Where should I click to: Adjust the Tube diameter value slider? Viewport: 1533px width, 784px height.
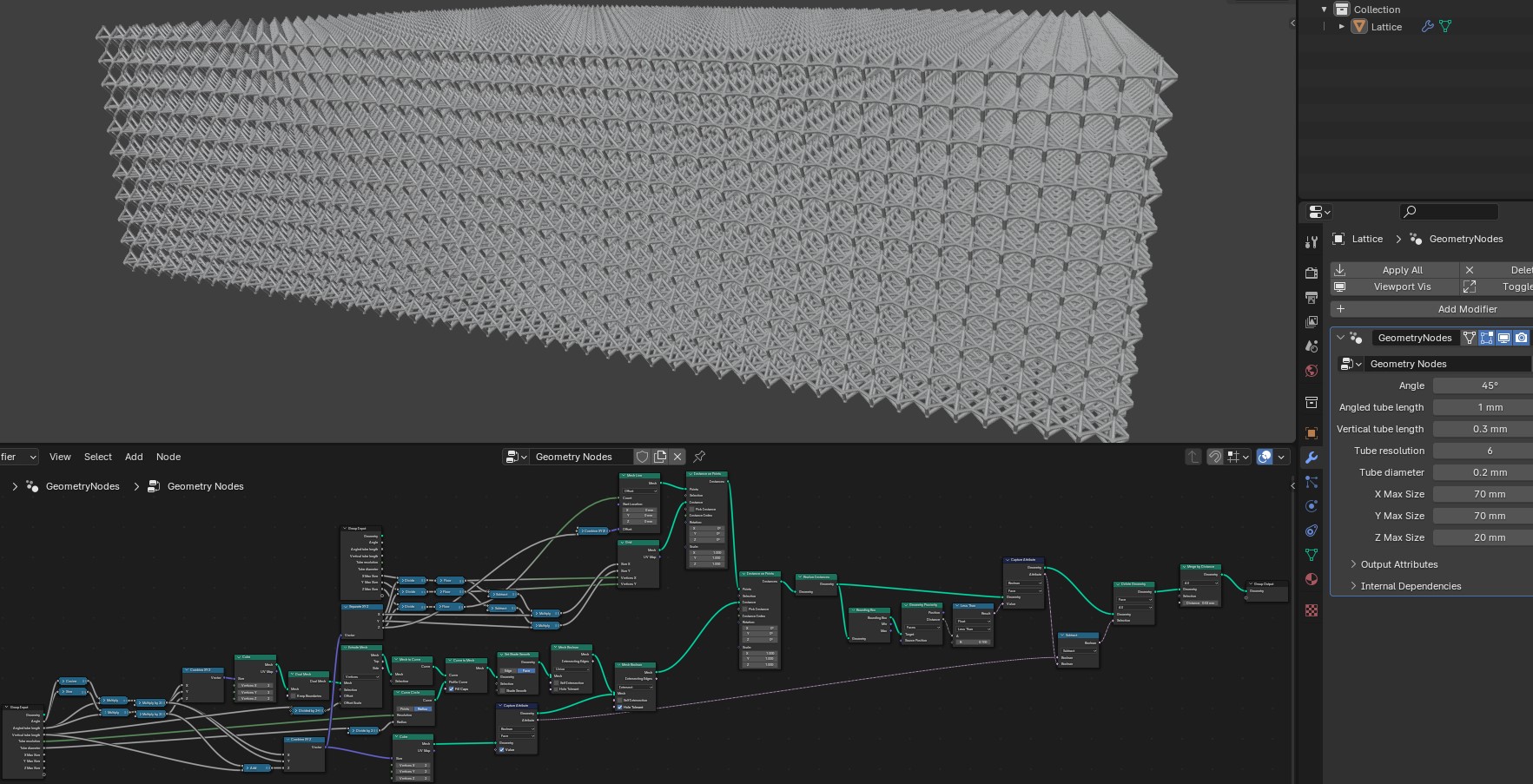pyautogui.click(x=1483, y=472)
